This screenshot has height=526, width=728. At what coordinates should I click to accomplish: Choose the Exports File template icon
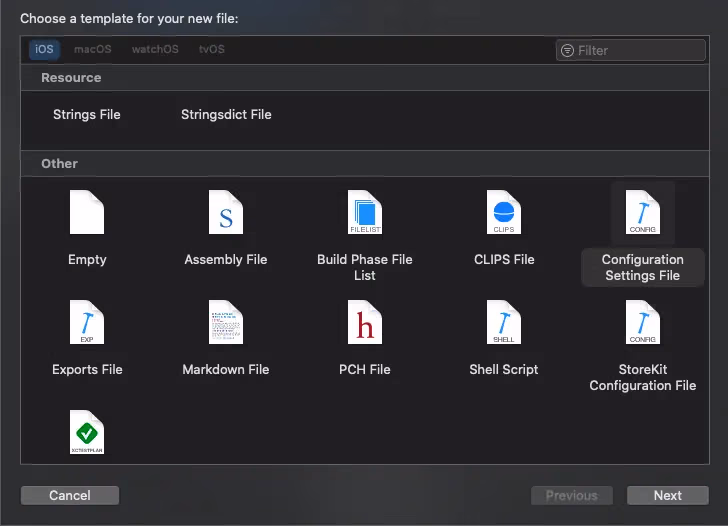coord(87,322)
